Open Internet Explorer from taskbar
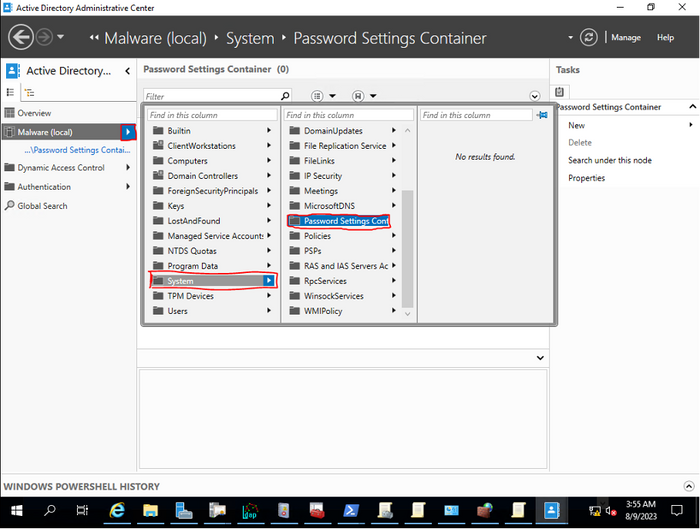 click(x=117, y=510)
